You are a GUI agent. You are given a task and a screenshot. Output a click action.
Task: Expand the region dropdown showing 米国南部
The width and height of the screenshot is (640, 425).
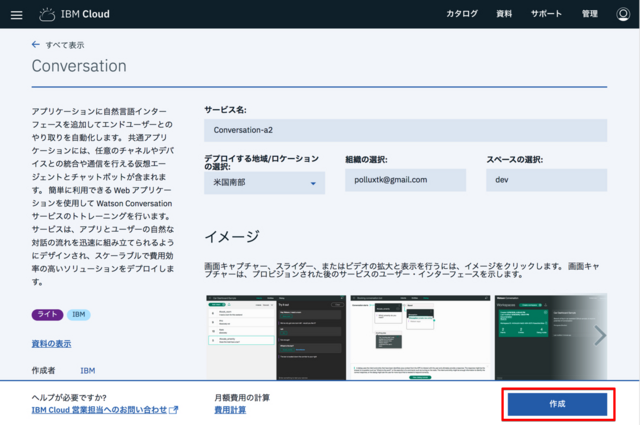click(264, 182)
